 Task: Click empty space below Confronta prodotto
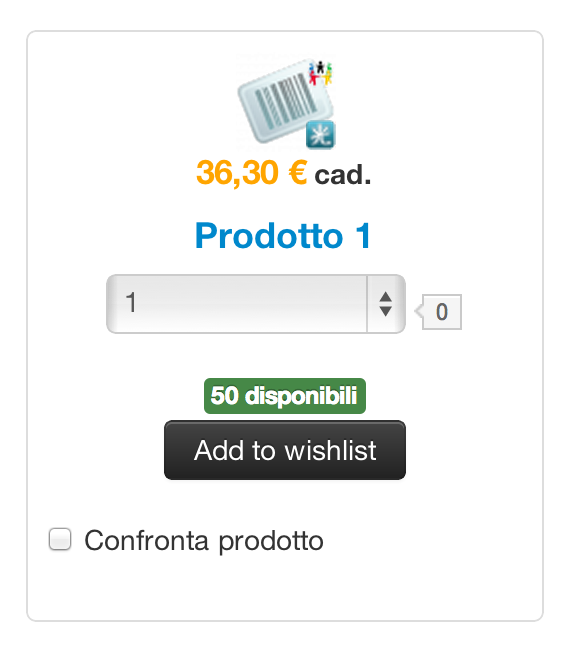285,589
